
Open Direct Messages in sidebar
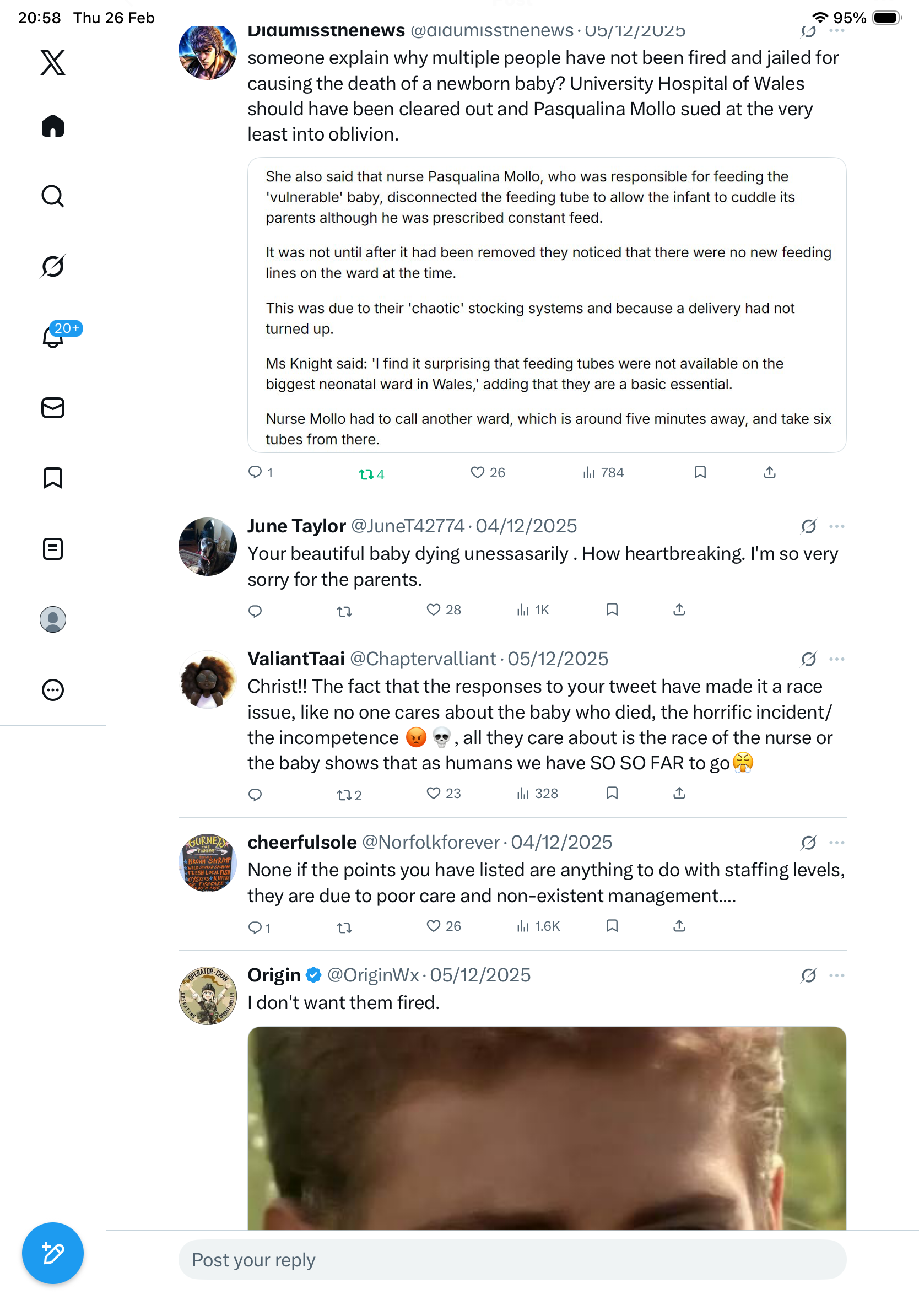tap(53, 407)
